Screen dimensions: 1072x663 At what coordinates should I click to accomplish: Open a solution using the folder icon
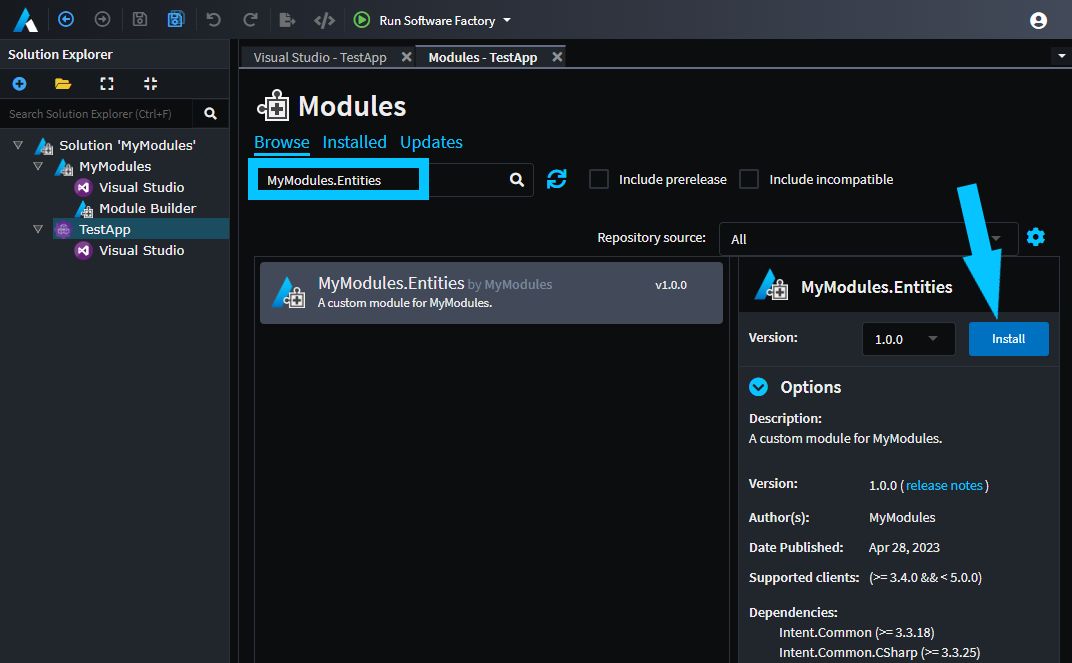point(63,84)
